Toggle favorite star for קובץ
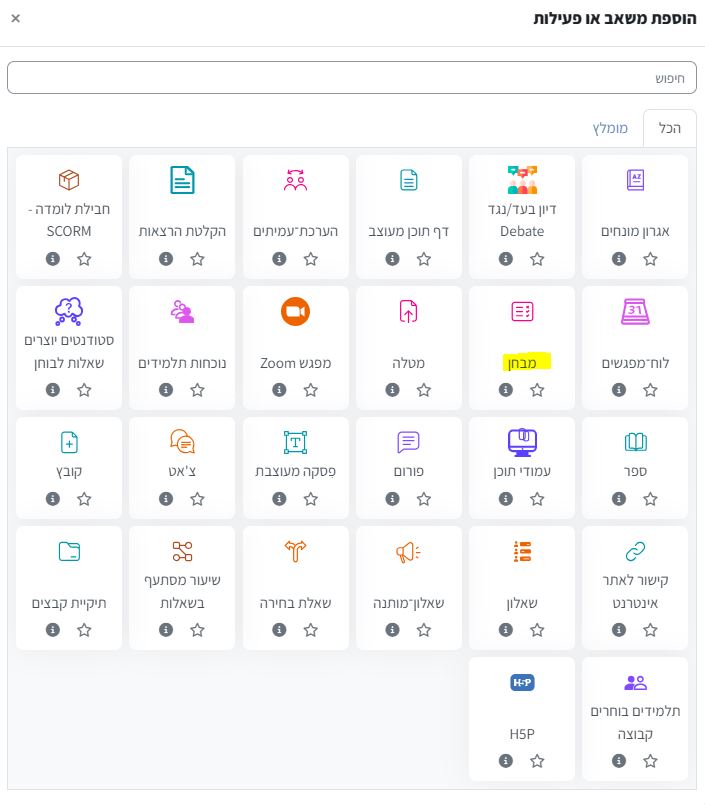705x804 pixels. (84, 498)
